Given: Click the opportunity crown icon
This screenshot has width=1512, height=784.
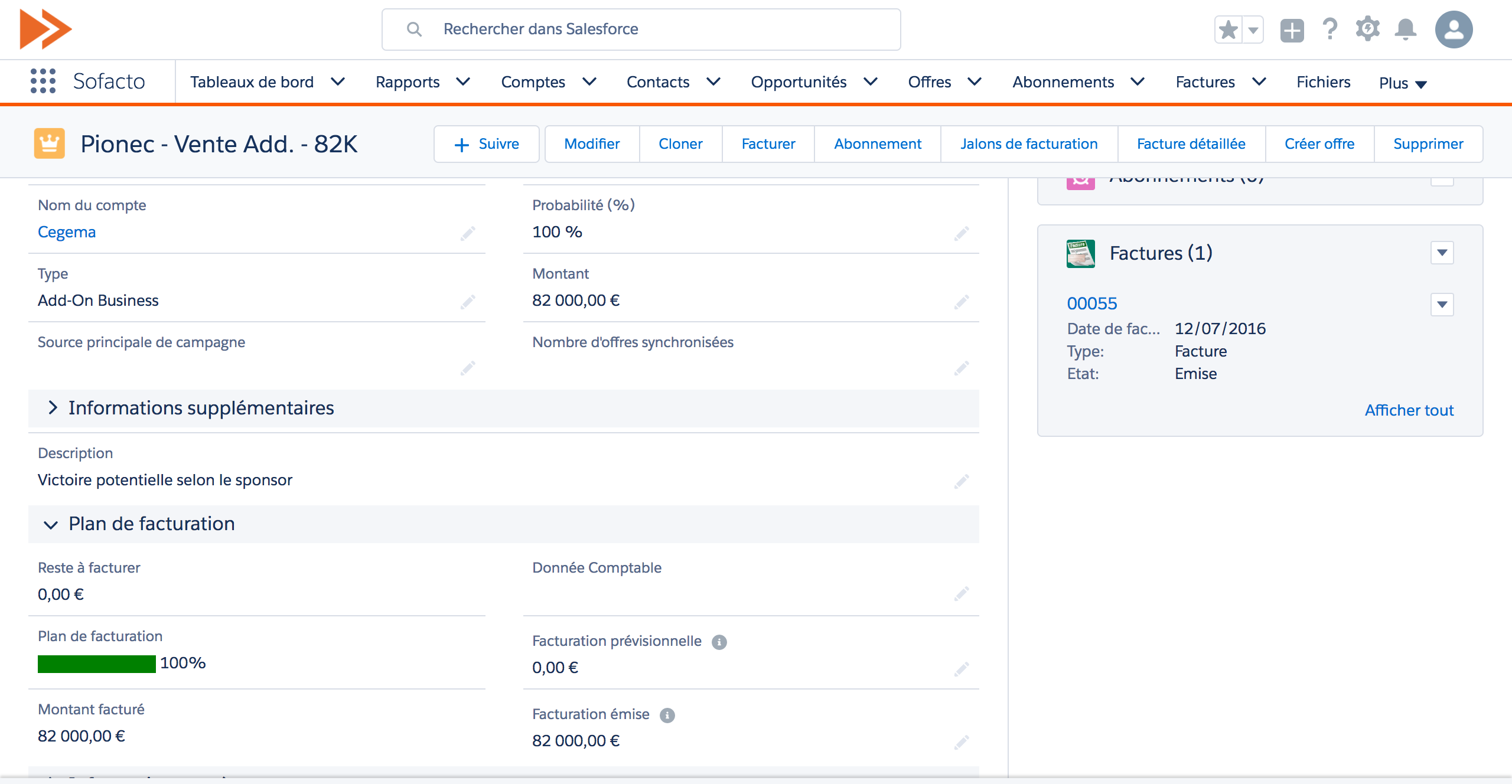Looking at the screenshot, I should (x=50, y=143).
